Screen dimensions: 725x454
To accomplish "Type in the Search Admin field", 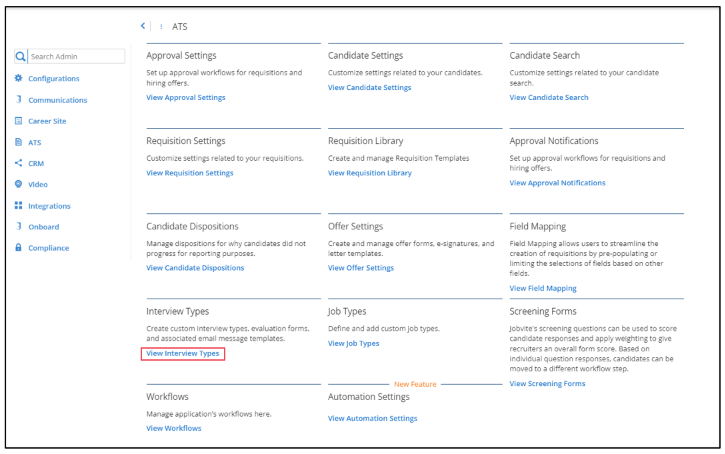I will 76,57.
